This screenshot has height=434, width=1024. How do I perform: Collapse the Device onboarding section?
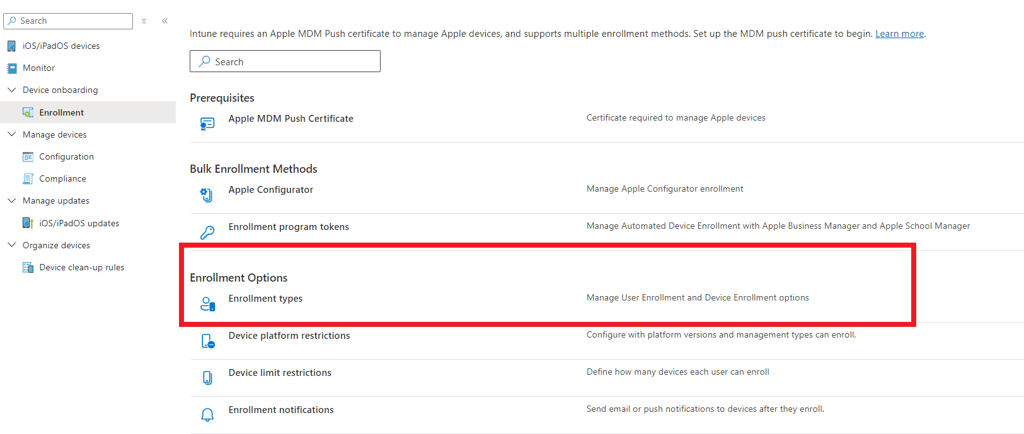tap(12, 90)
